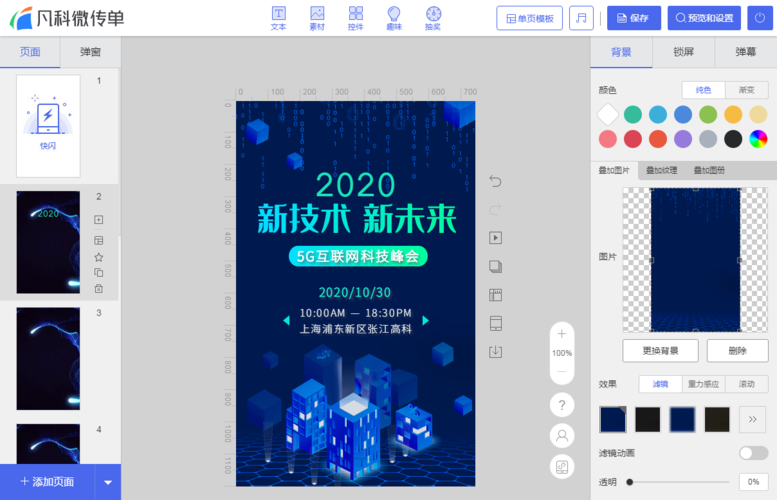Open the 素材 materials tool
The image size is (777, 500).
pos(317,18)
